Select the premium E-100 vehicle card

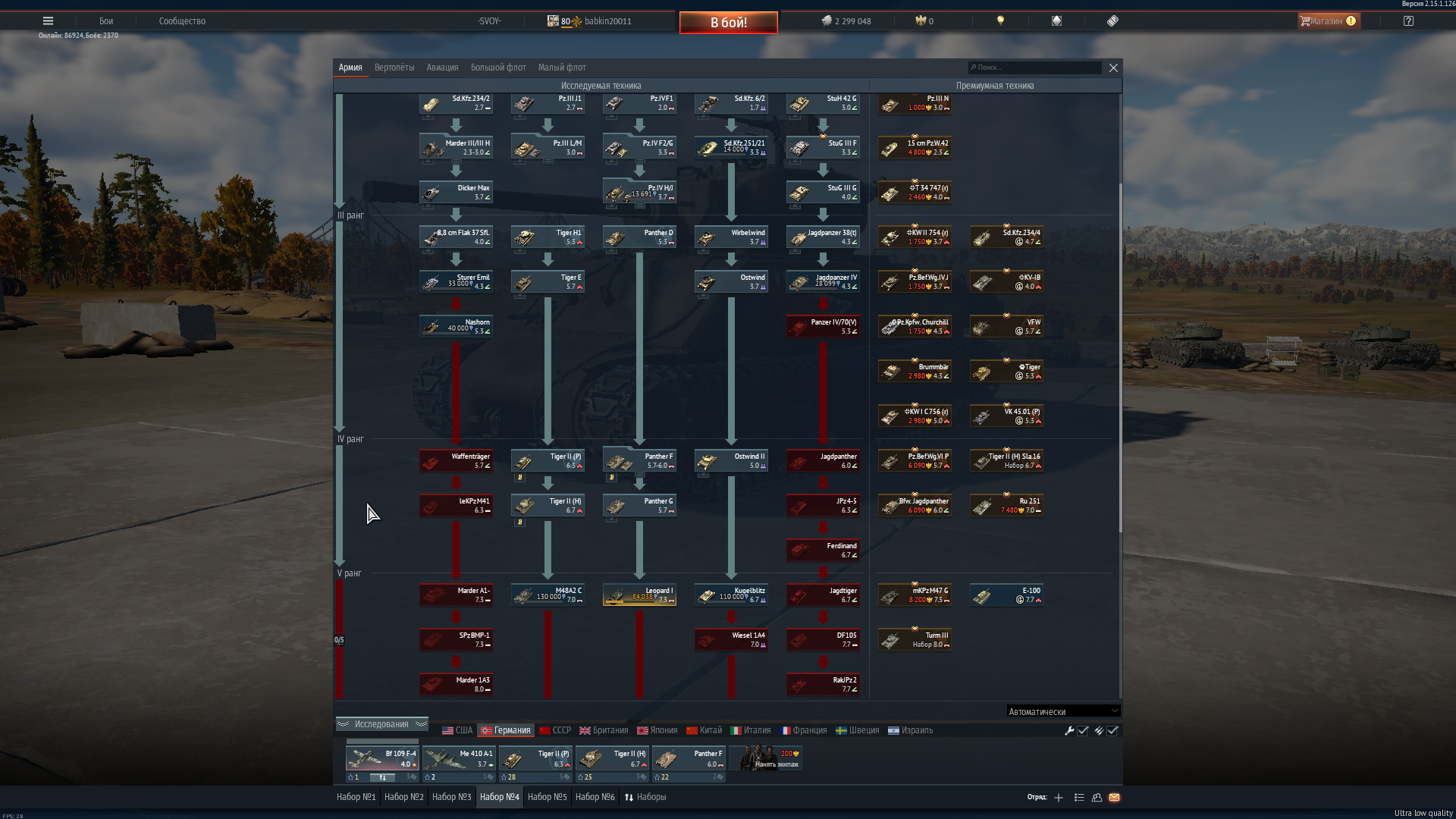click(x=1006, y=595)
